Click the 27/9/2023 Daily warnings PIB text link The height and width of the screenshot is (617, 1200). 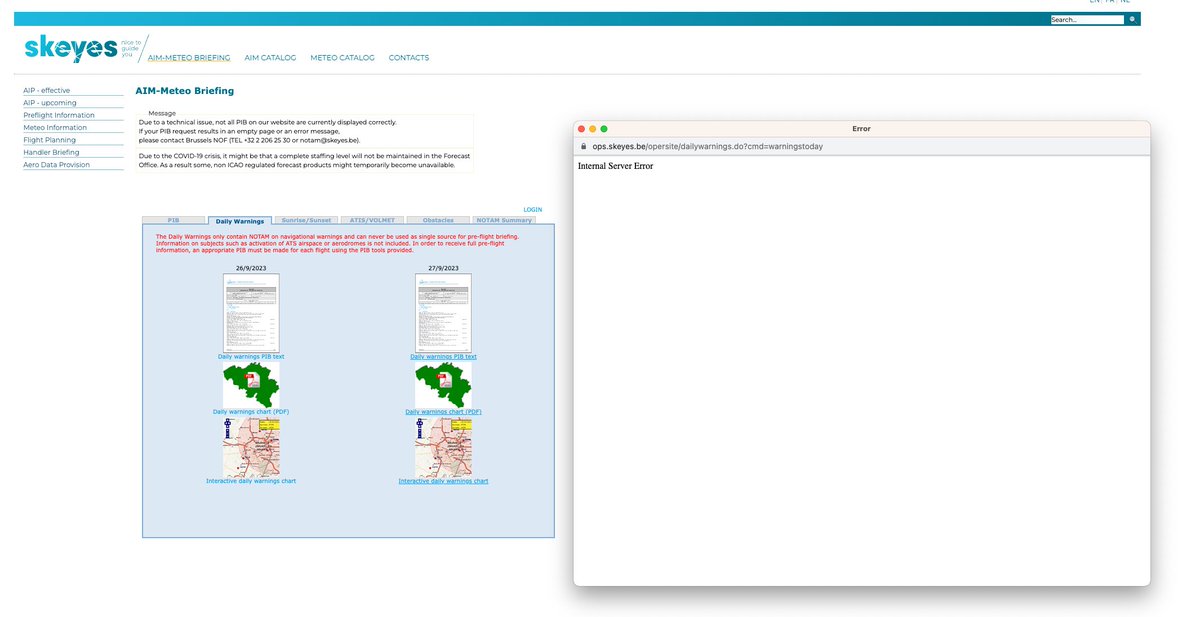(x=443, y=357)
